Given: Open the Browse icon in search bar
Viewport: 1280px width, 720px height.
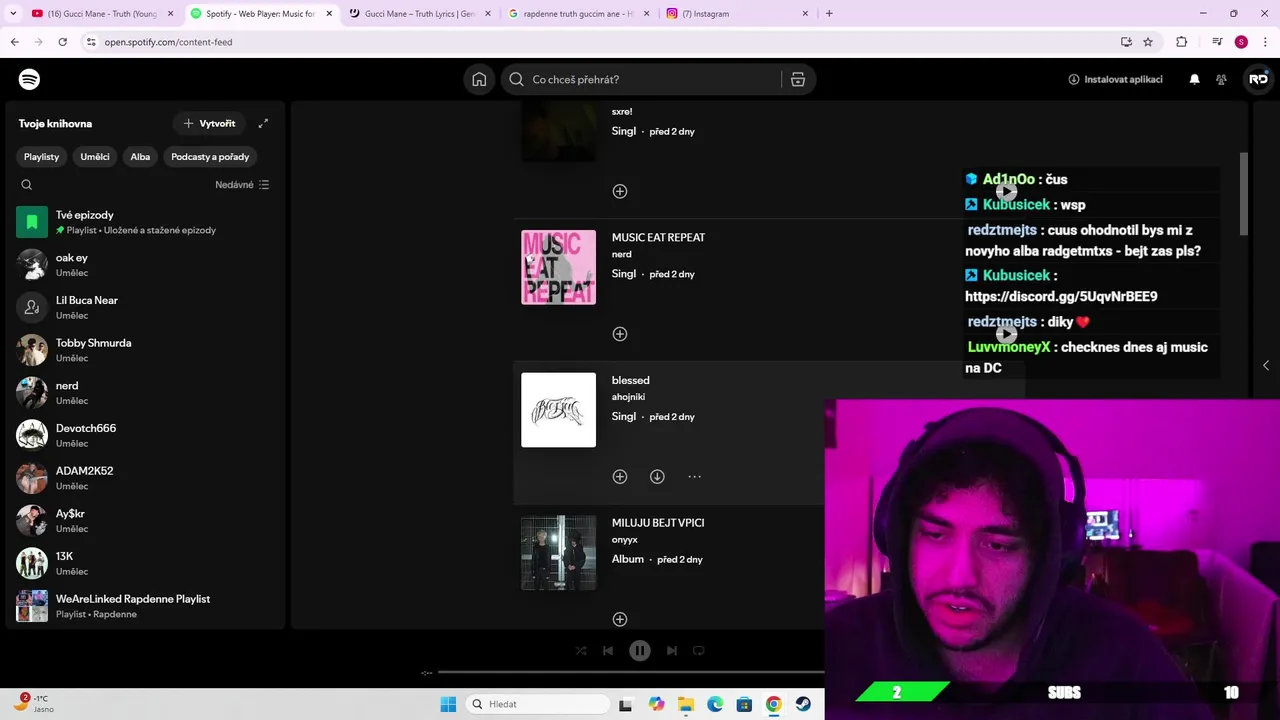Looking at the screenshot, I should (798, 80).
